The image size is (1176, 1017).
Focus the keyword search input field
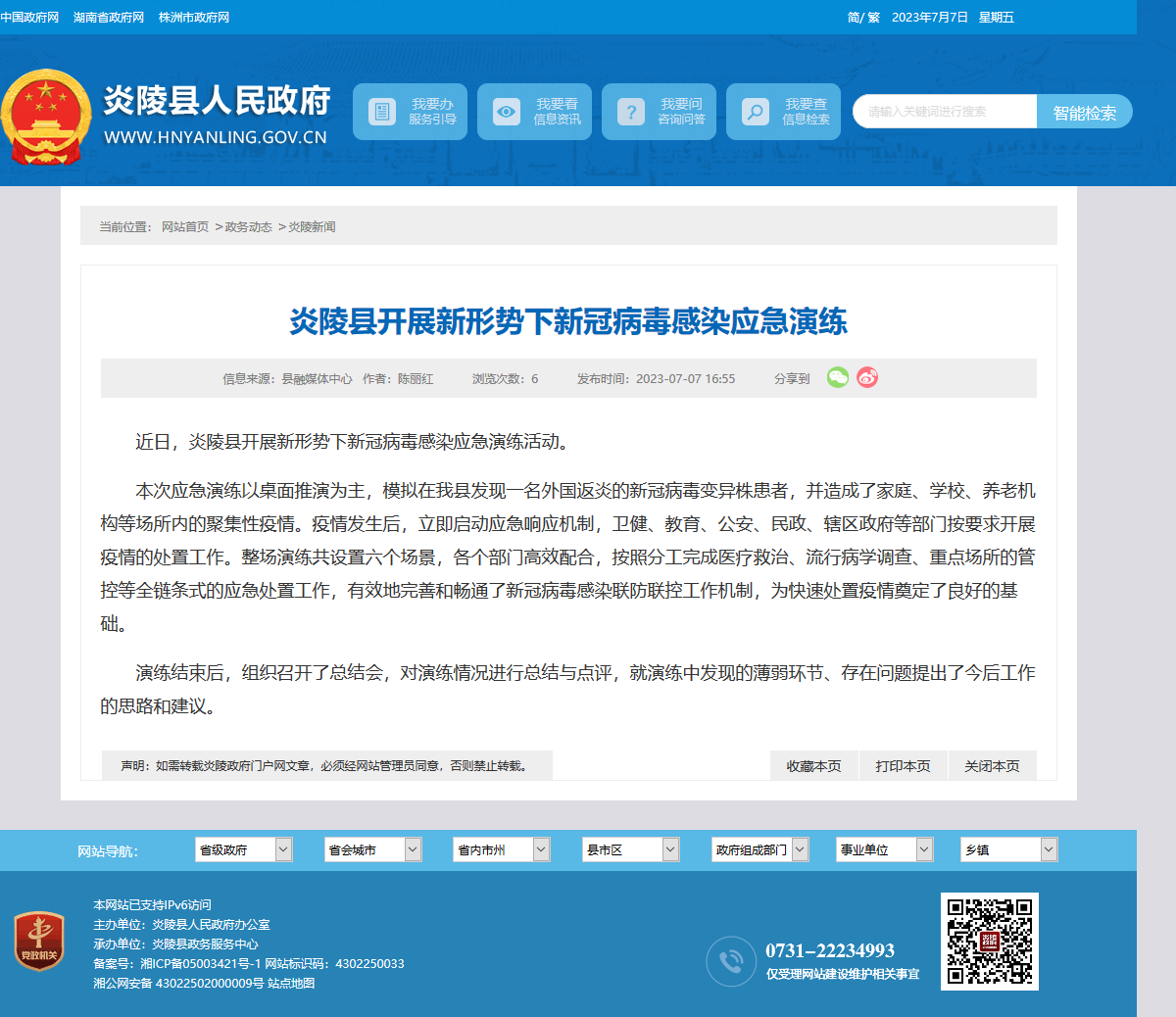945,112
